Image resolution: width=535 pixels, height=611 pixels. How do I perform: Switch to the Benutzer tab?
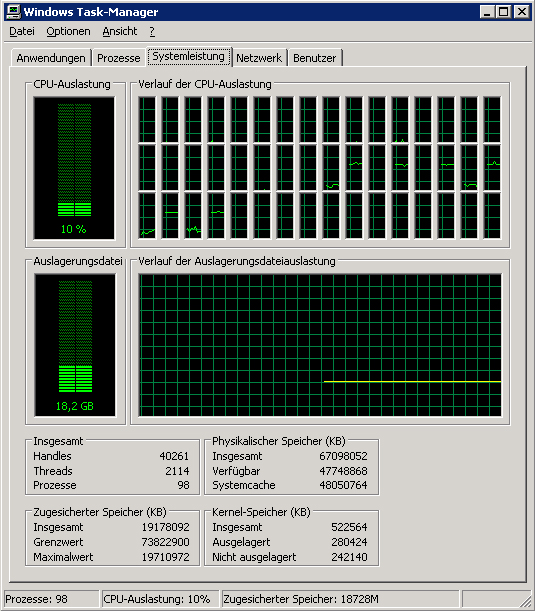pyautogui.click(x=314, y=58)
